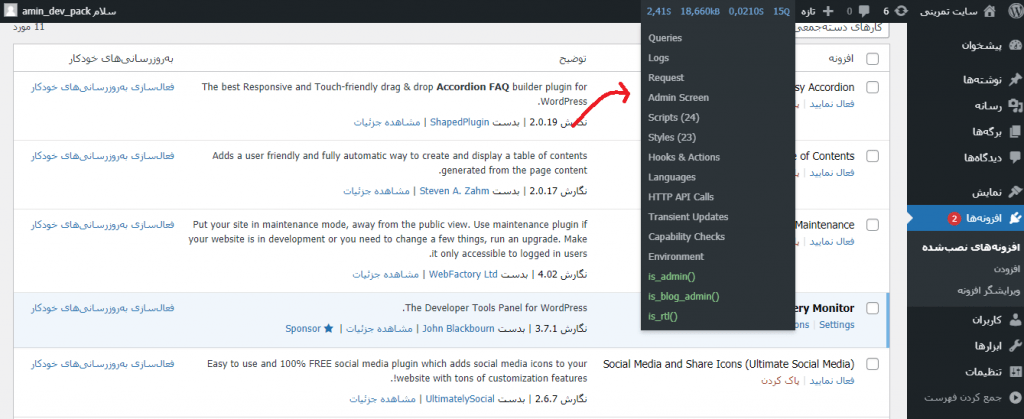Viewport: 1024px width, 419px height.
Task: Click the ShapedPlugin author link
Action: (459, 123)
